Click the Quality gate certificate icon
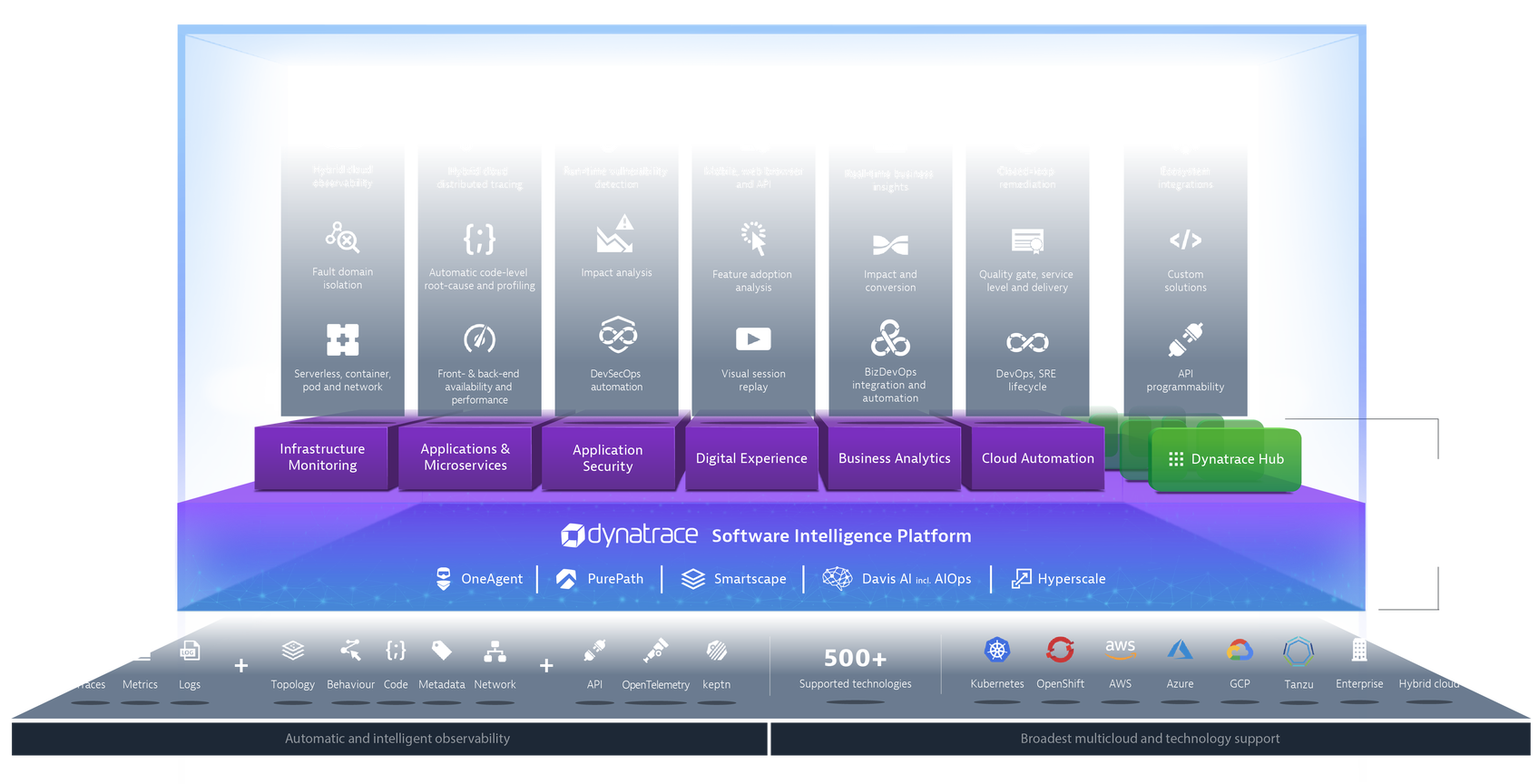The image size is (1539, 784). point(1027,241)
